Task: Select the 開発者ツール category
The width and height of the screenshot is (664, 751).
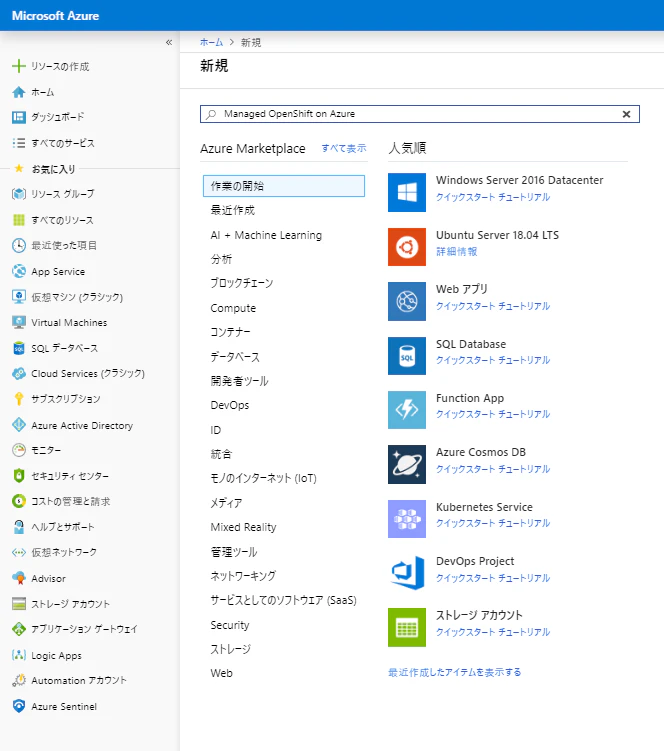Action: coord(239,381)
